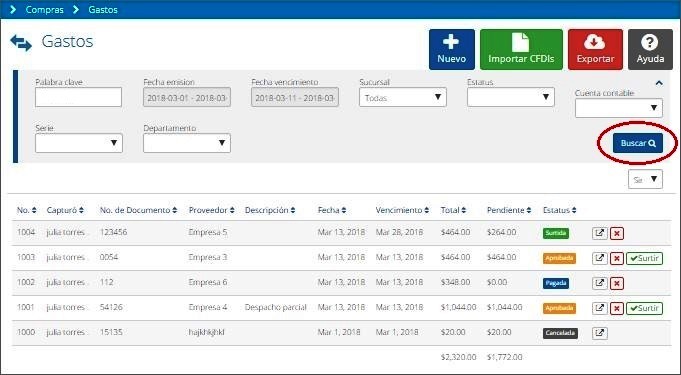
Task: Click Surtir for expense 1003
Action: click(645, 259)
